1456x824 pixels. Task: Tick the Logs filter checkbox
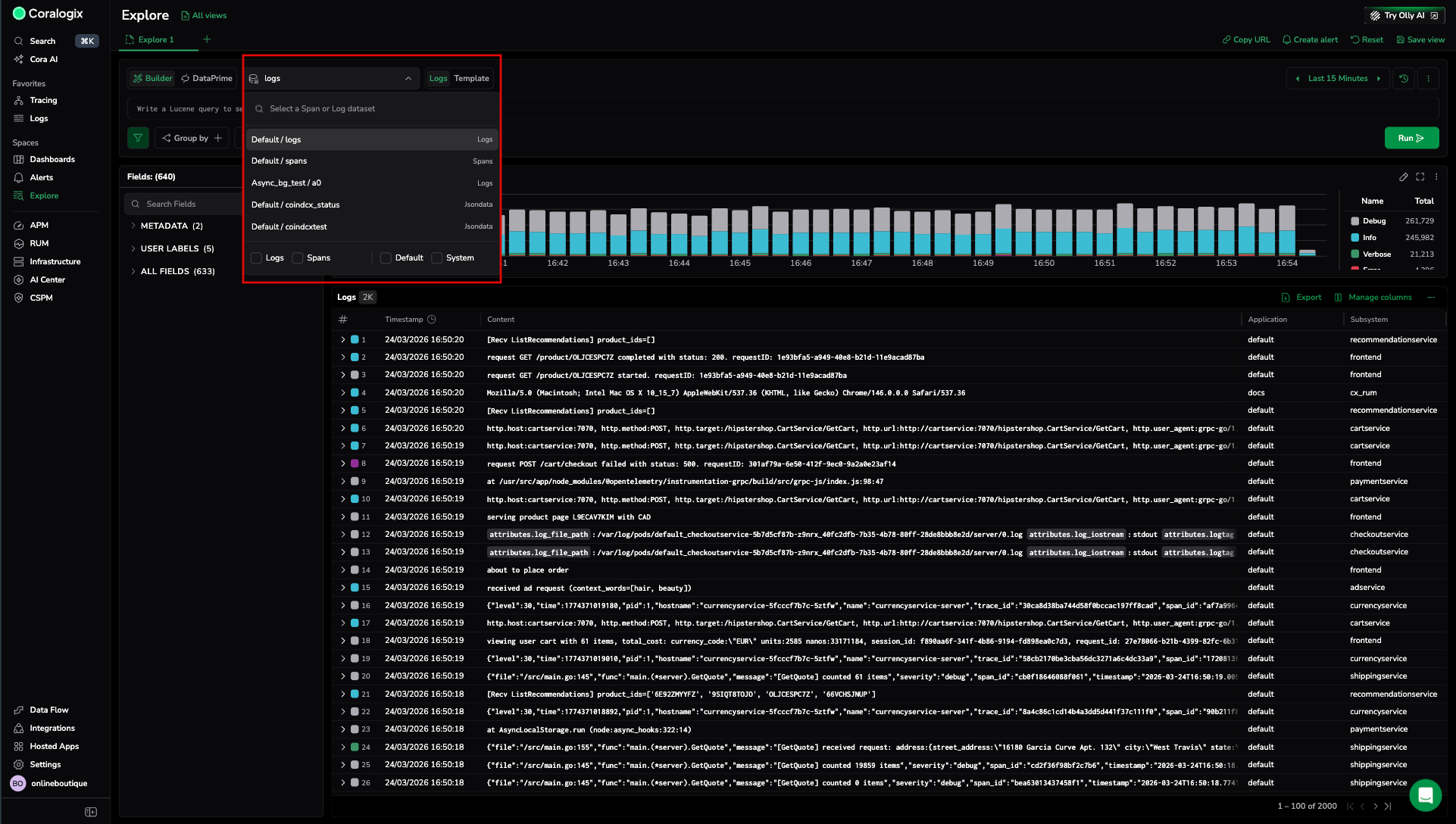click(257, 258)
